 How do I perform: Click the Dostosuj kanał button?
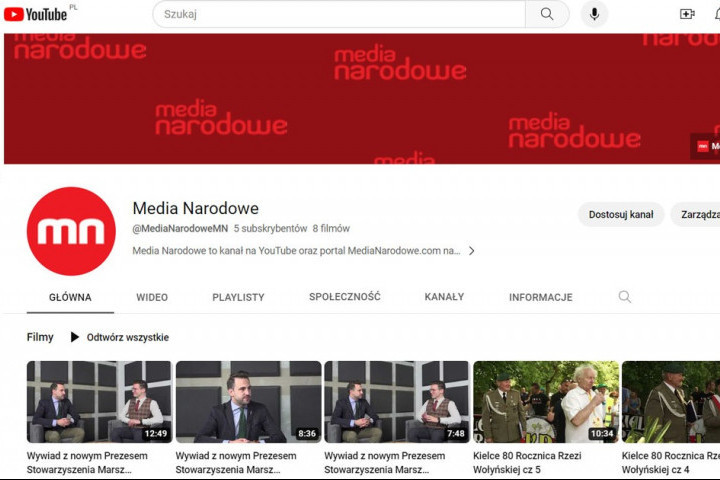coord(620,214)
